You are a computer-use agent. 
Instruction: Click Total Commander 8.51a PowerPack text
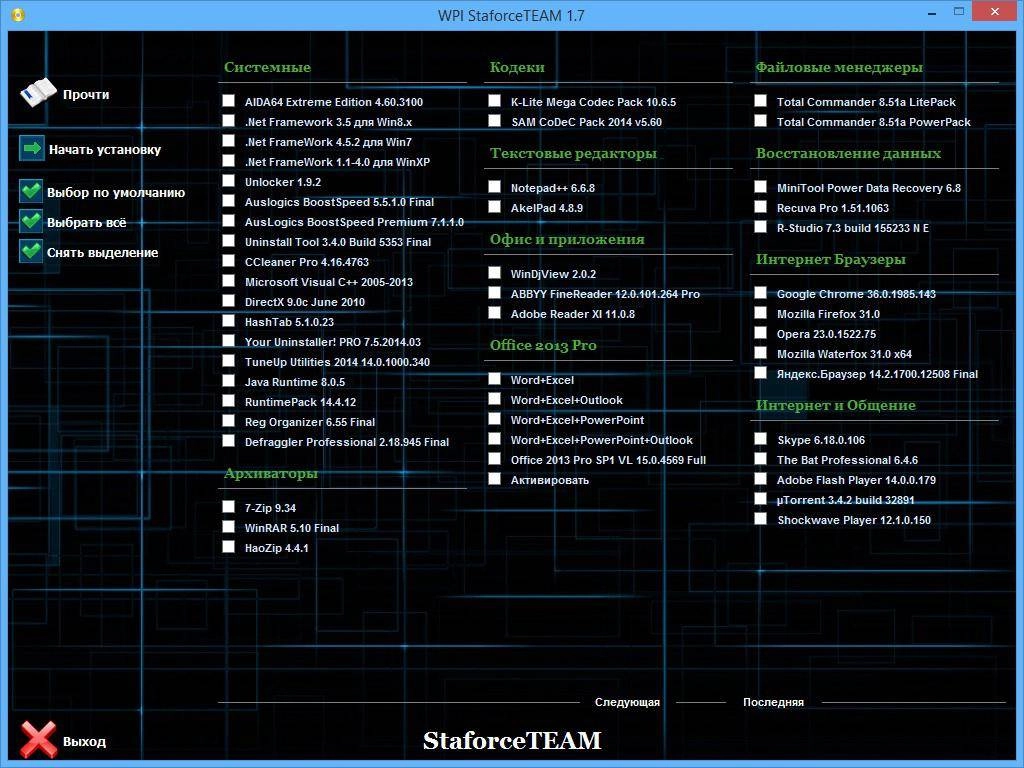(873, 122)
